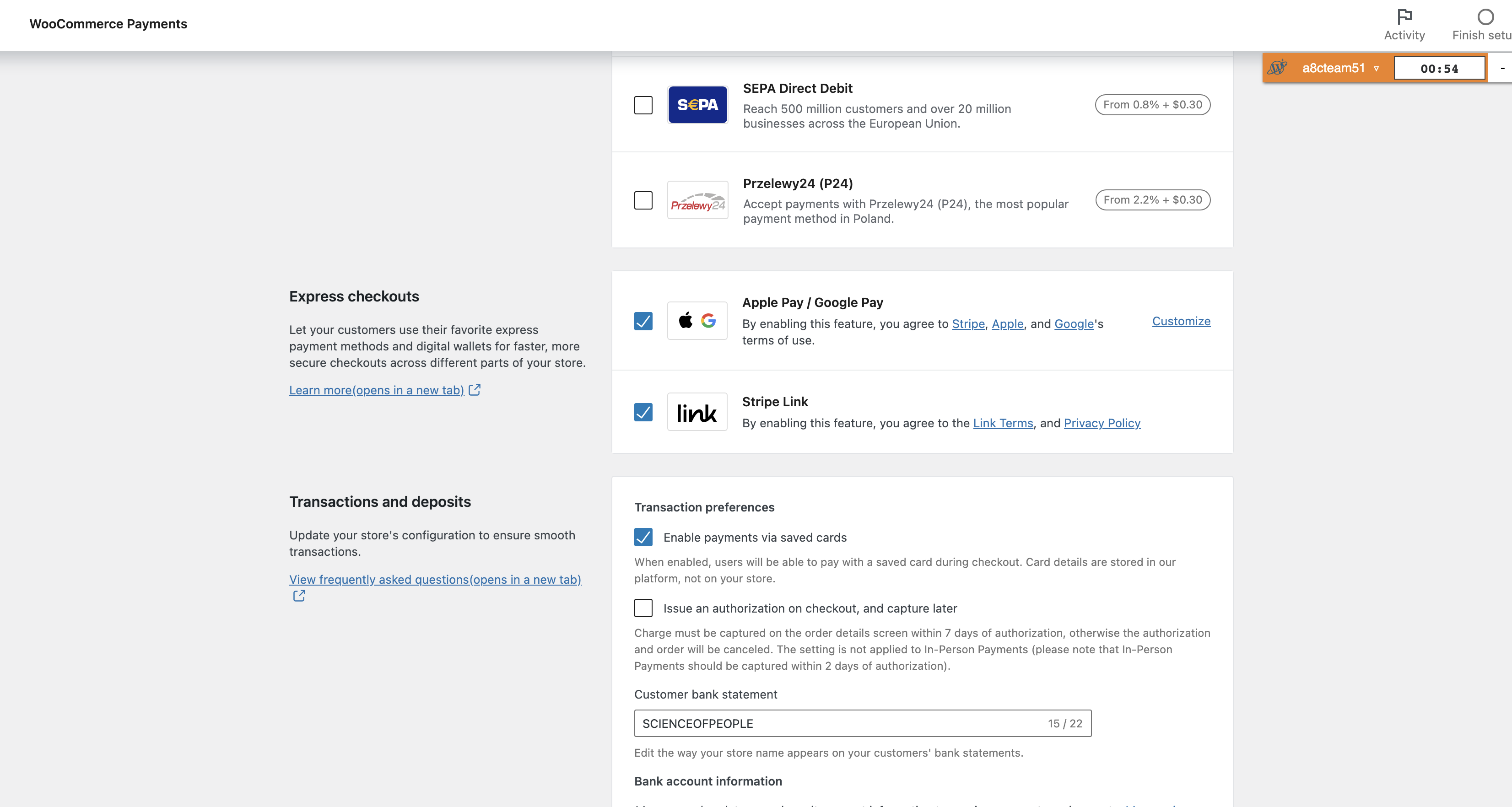Enable the SEPA Direct Debit payment method
Viewport: 1512px width, 807px height.
(x=643, y=104)
